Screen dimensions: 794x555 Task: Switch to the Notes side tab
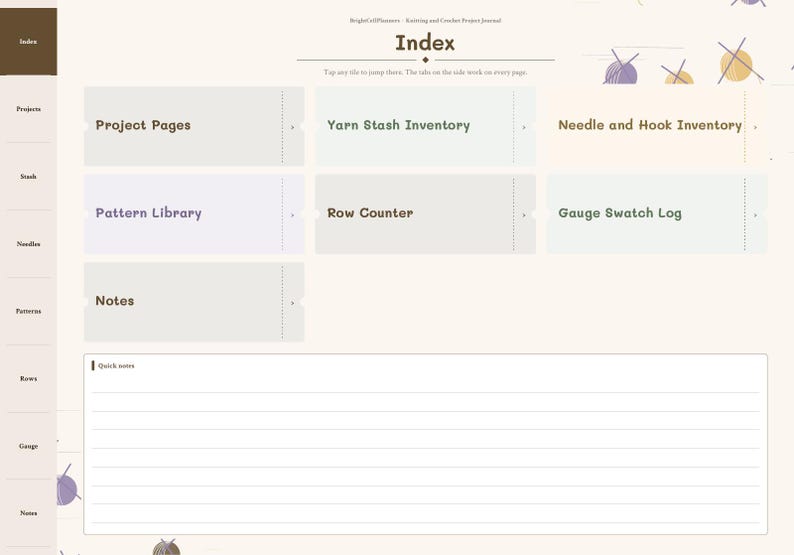(28, 513)
